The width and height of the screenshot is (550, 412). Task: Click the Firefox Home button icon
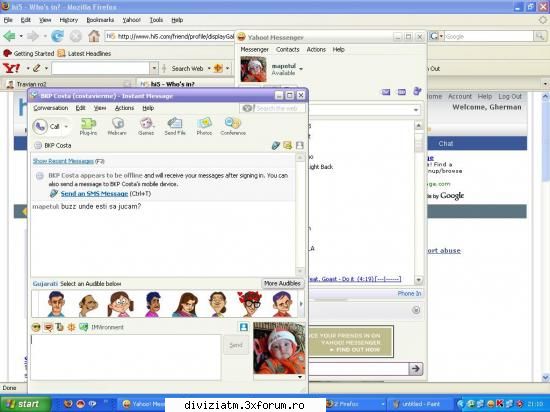pyautogui.click(x=94, y=36)
